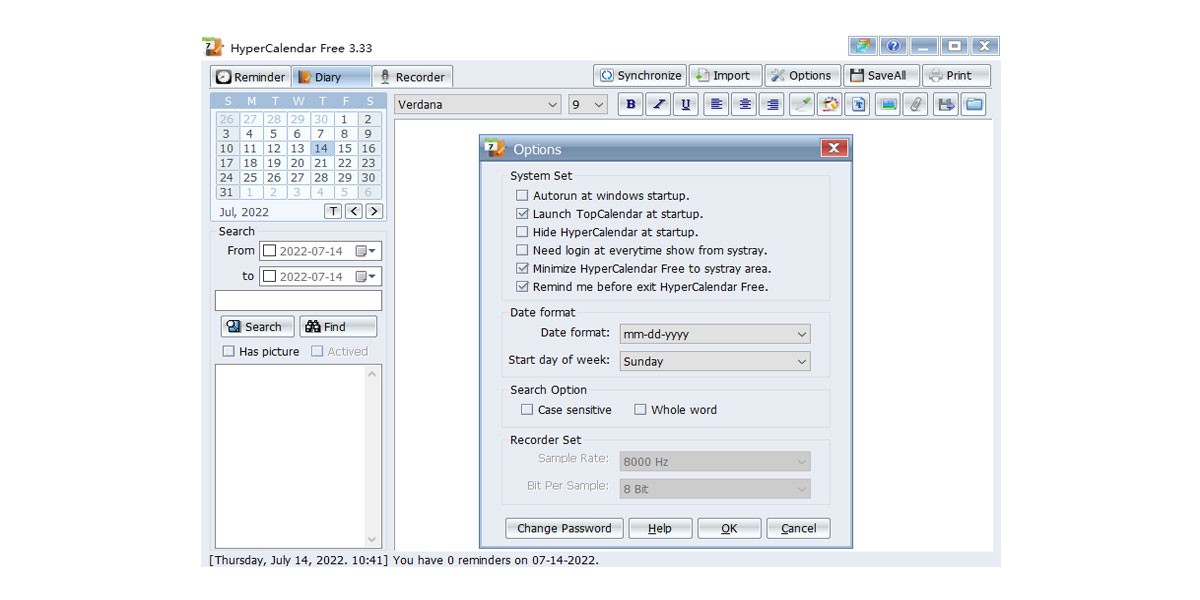The width and height of the screenshot is (1200, 600).
Task: Uncheck Remind me before exit option
Action: click(522, 286)
